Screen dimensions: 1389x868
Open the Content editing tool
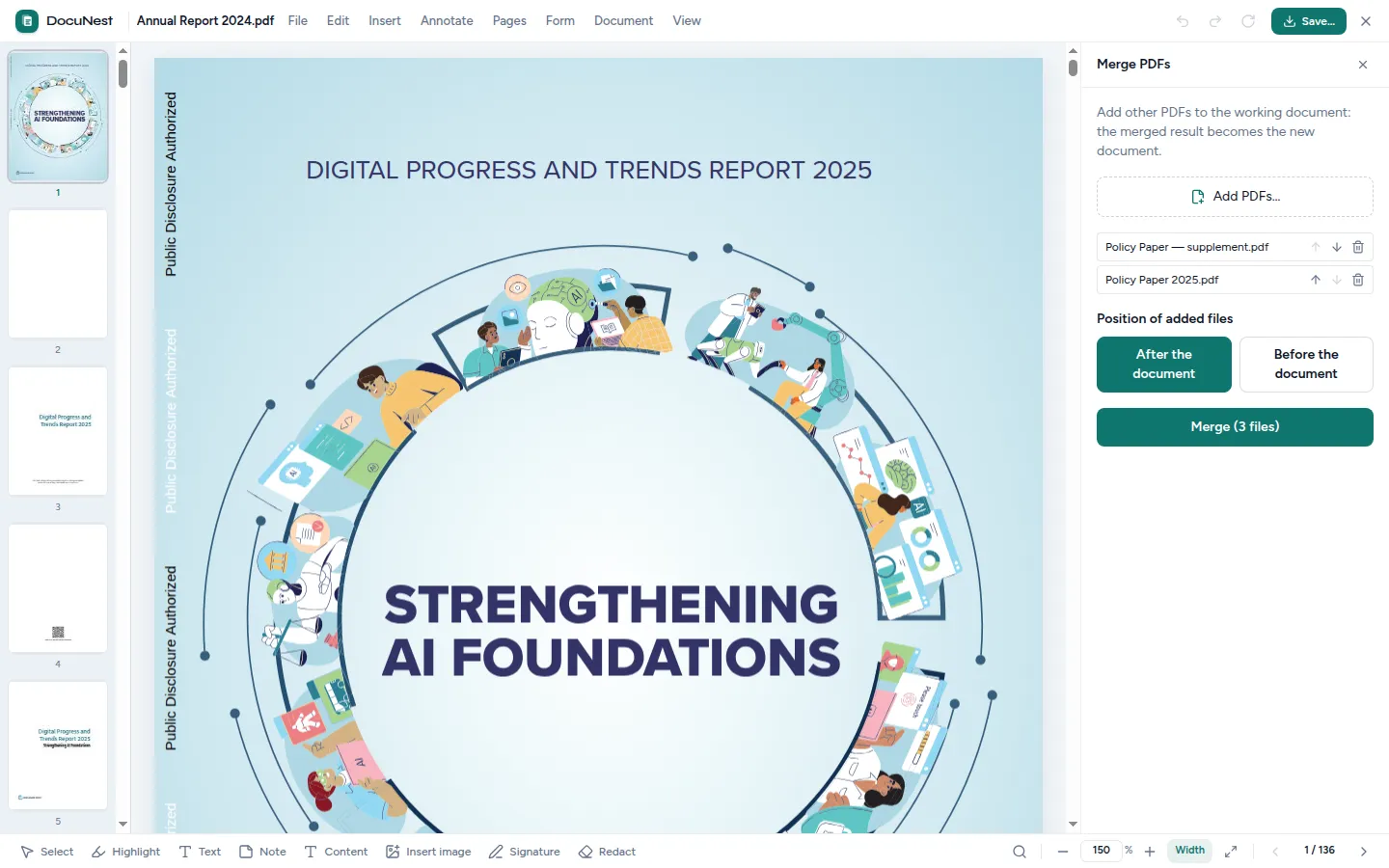pyautogui.click(x=336, y=852)
